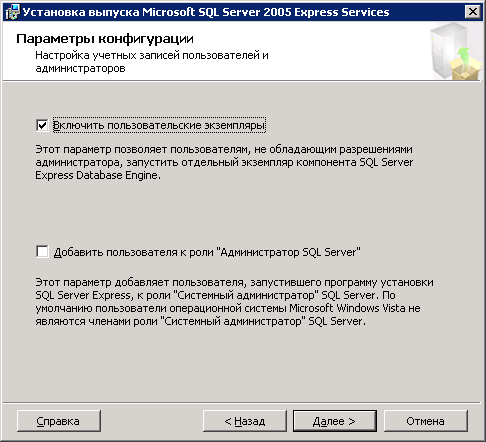Enable 'Добавить пользователя к роли' checkbox
The width and height of the screenshot is (486, 442).
(42, 252)
